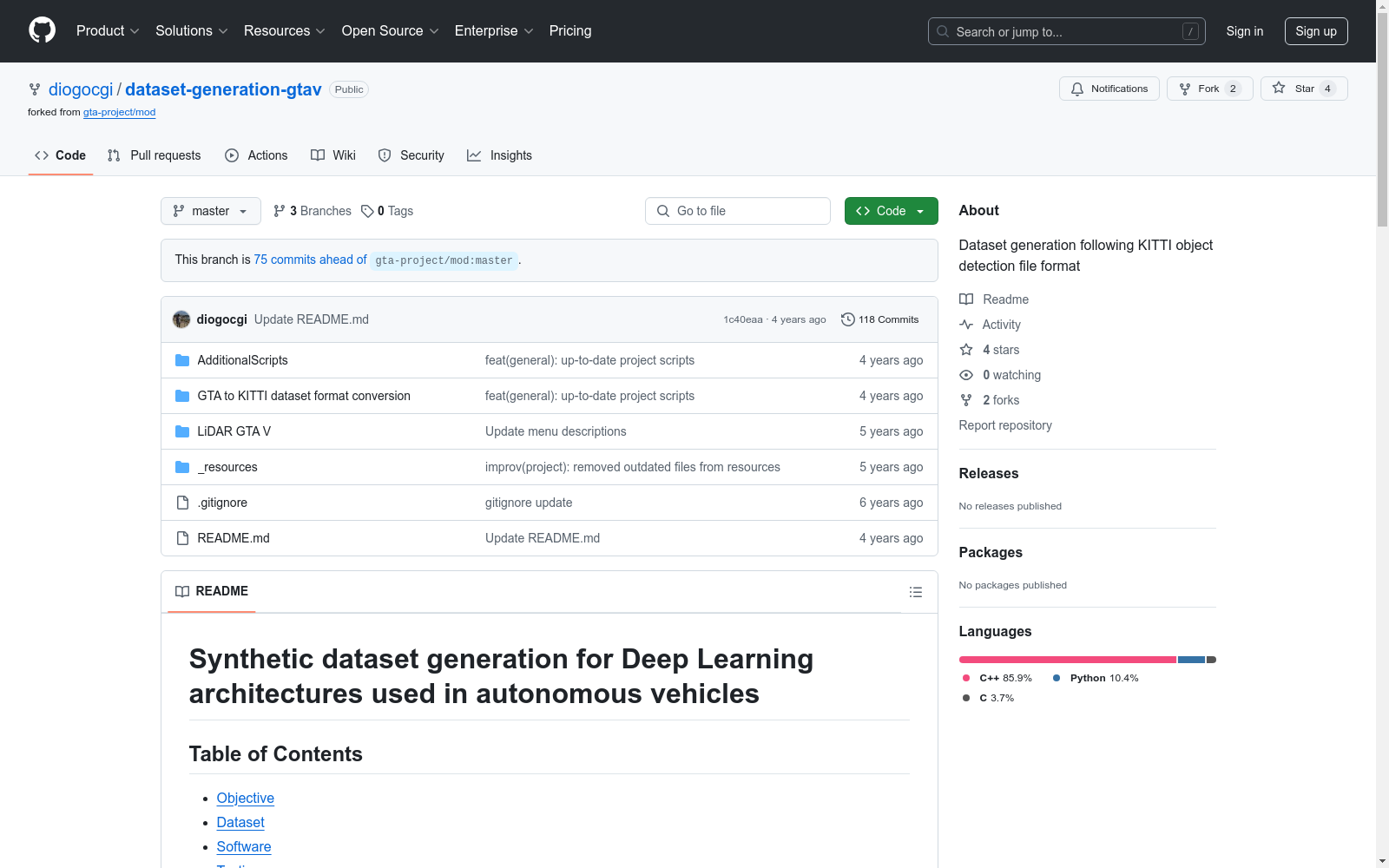Open the 75 commits ahead link
Image resolution: width=1389 pixels, height=868 pixels.
pyautogui.click(x=310, y=260)
